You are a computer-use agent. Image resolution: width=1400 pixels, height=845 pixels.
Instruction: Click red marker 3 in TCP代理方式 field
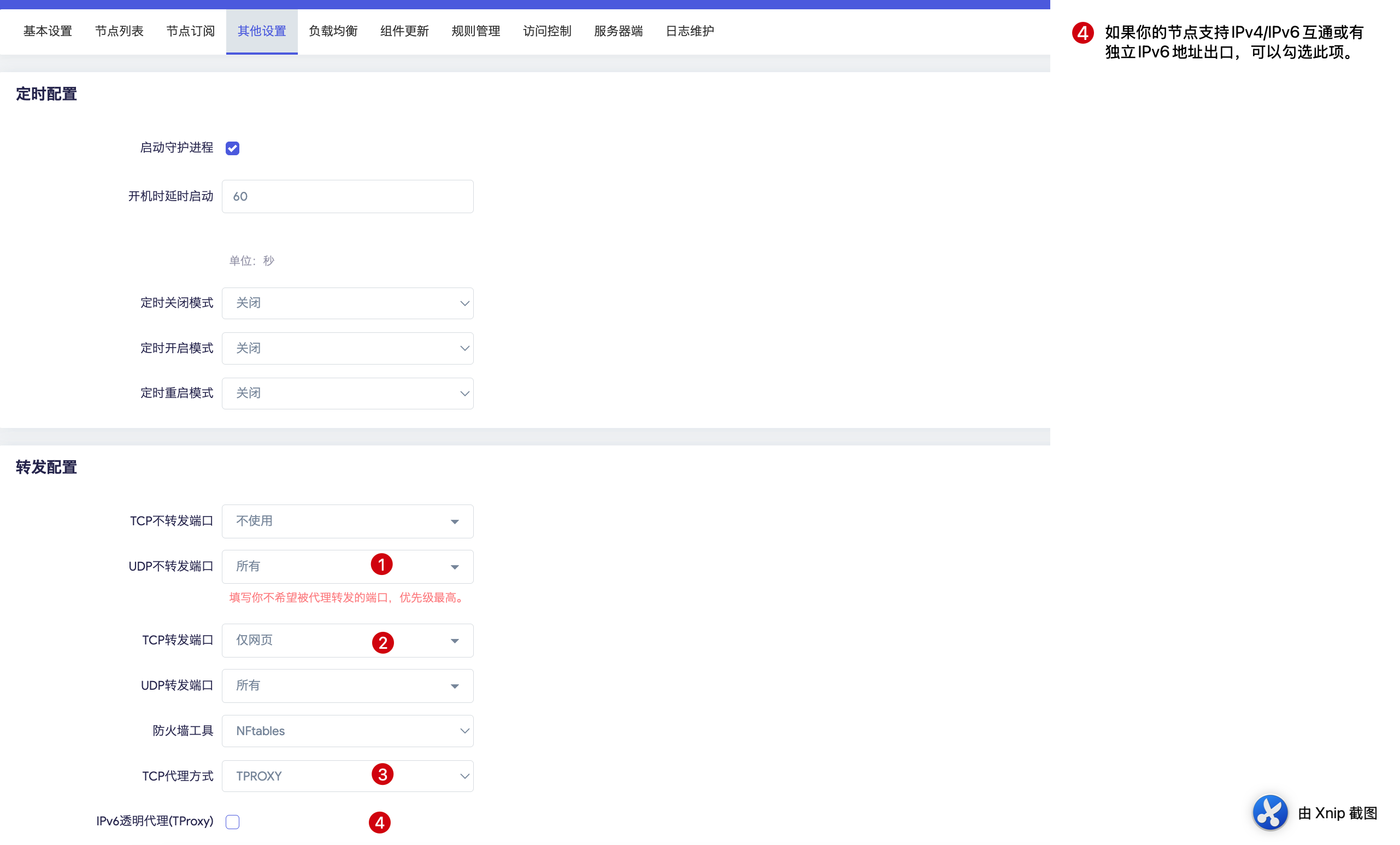383,774
